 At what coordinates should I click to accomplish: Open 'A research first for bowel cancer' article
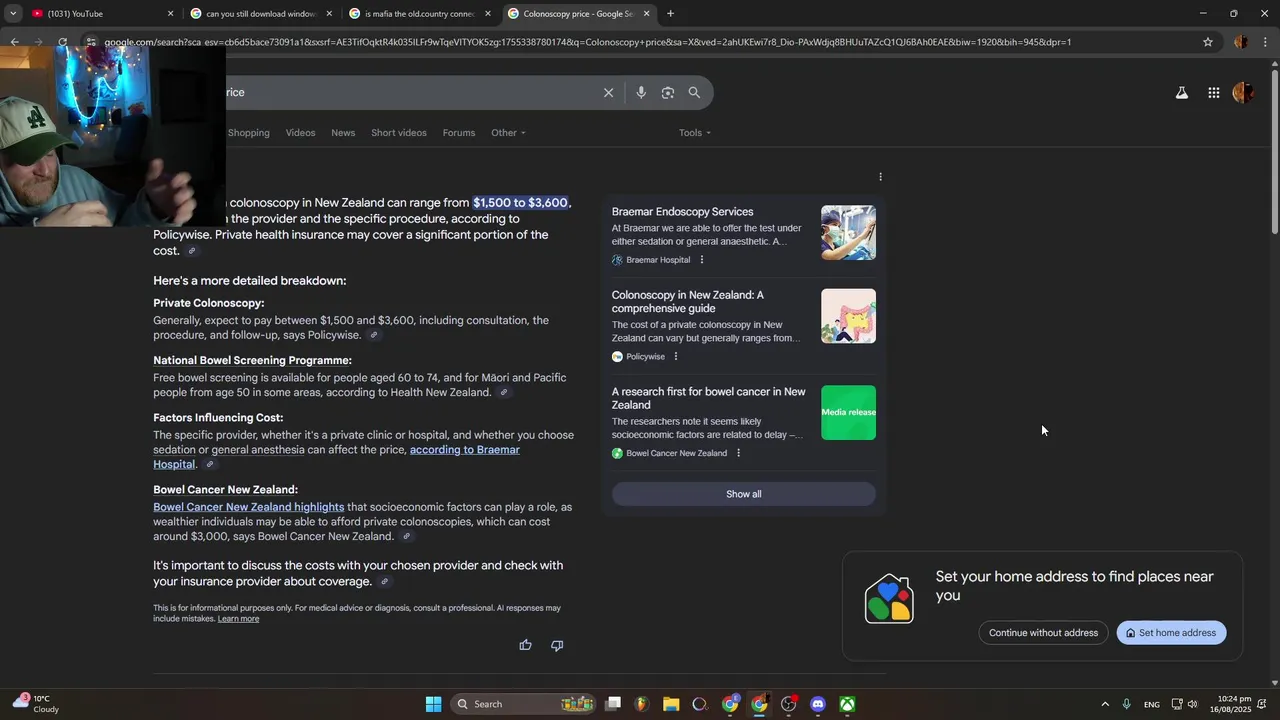(709, 398)
